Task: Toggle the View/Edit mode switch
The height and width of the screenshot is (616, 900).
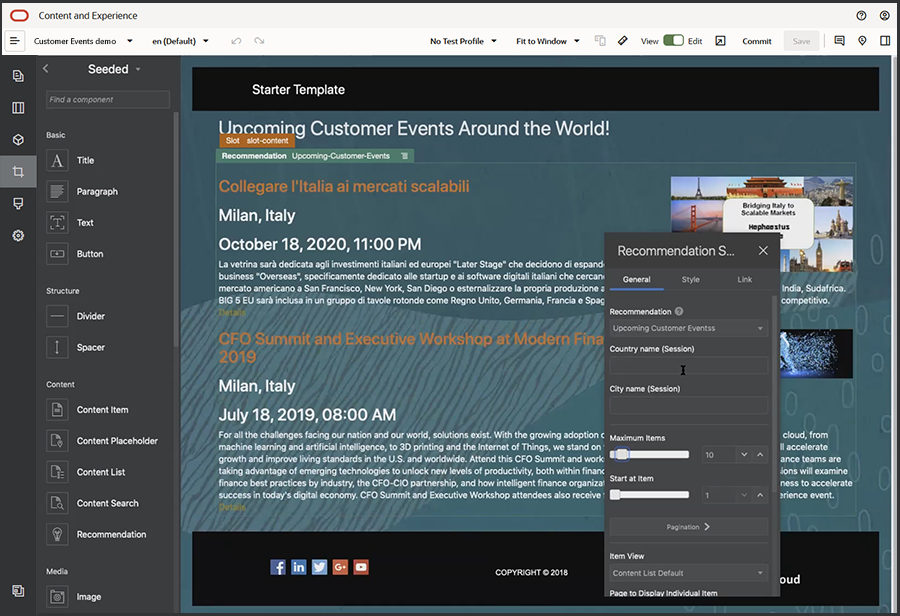Action: [x=673, y=40]
